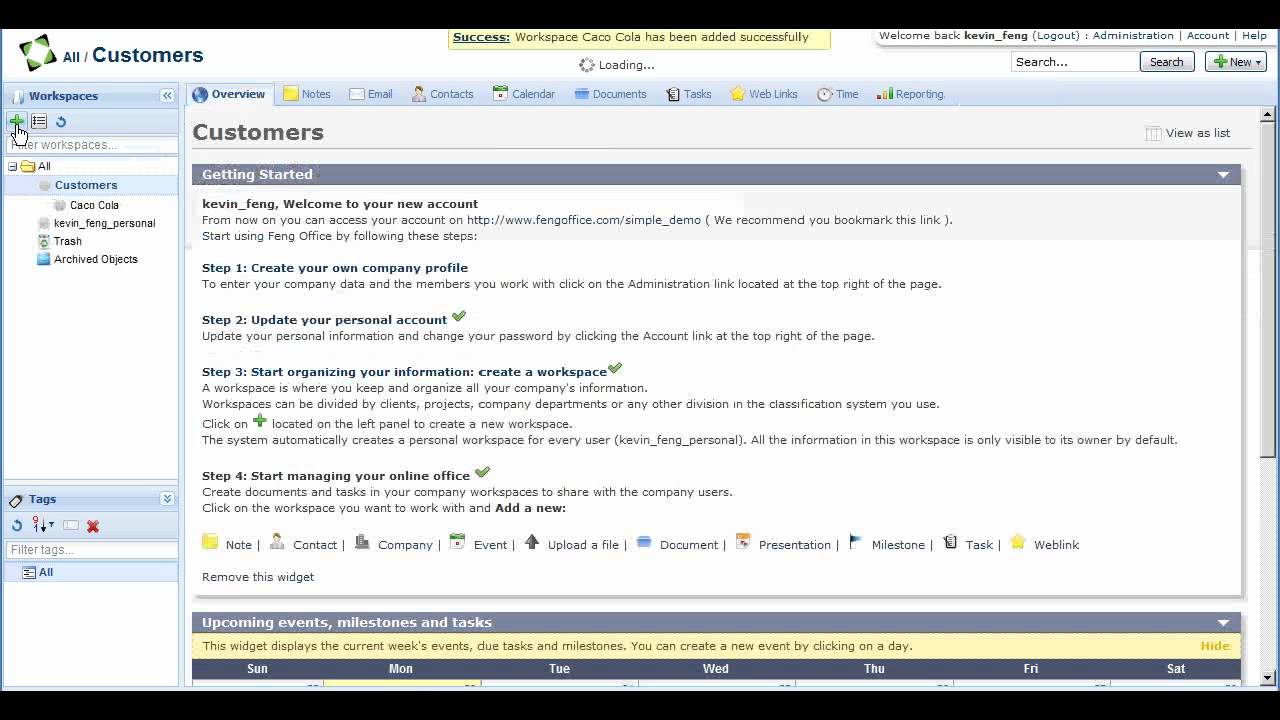The width and height of the screenshot is (1280, 720).
Task: Click the Logout link
Action: pyautogui.click(x=1056, y=36)
